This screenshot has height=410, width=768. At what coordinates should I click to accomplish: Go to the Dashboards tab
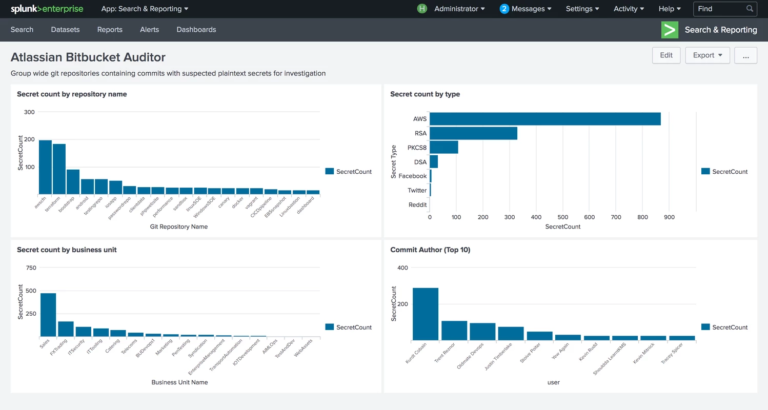click(196, 30)
